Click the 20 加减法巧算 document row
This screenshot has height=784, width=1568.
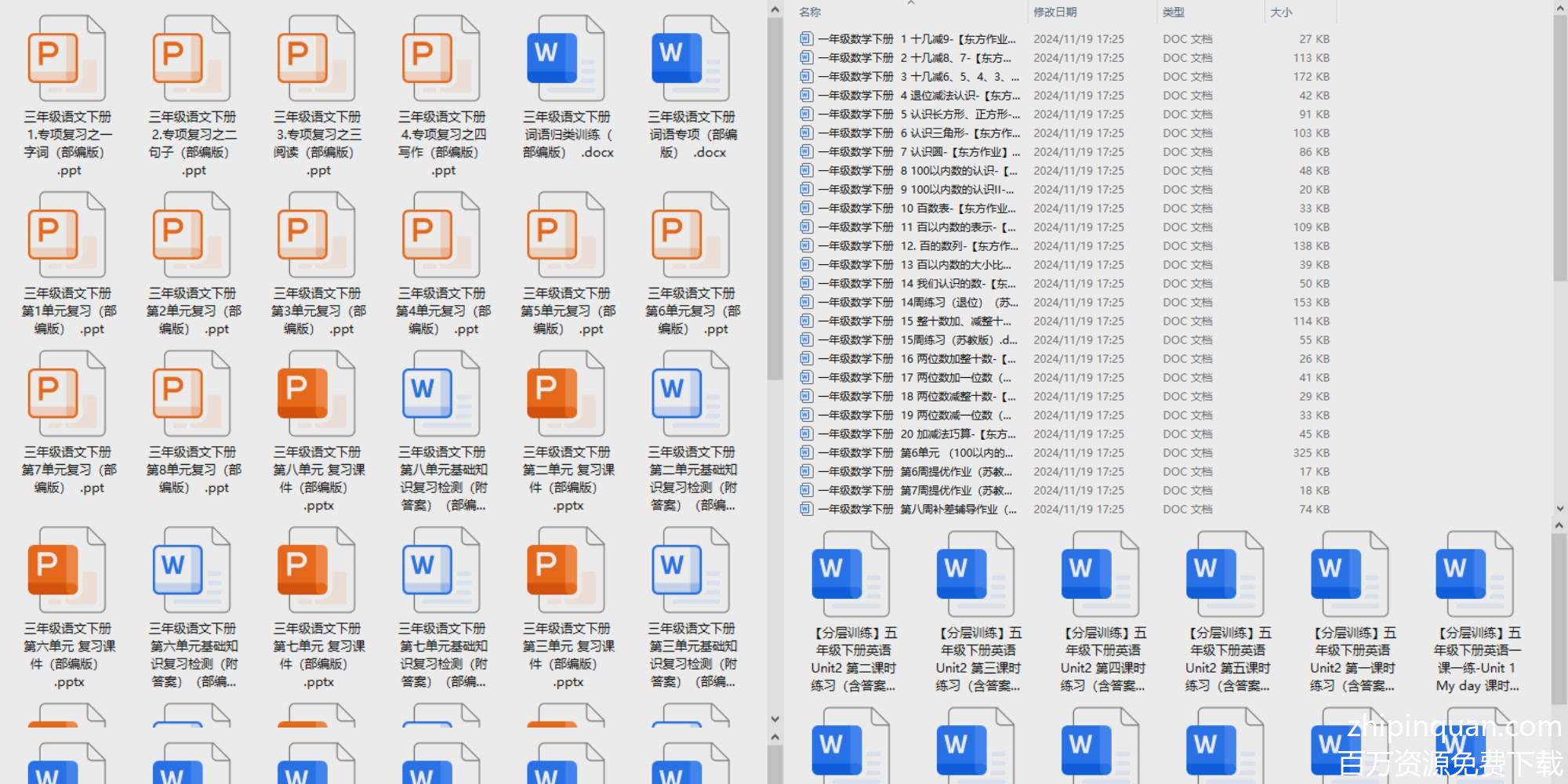[x=917, y=434]
